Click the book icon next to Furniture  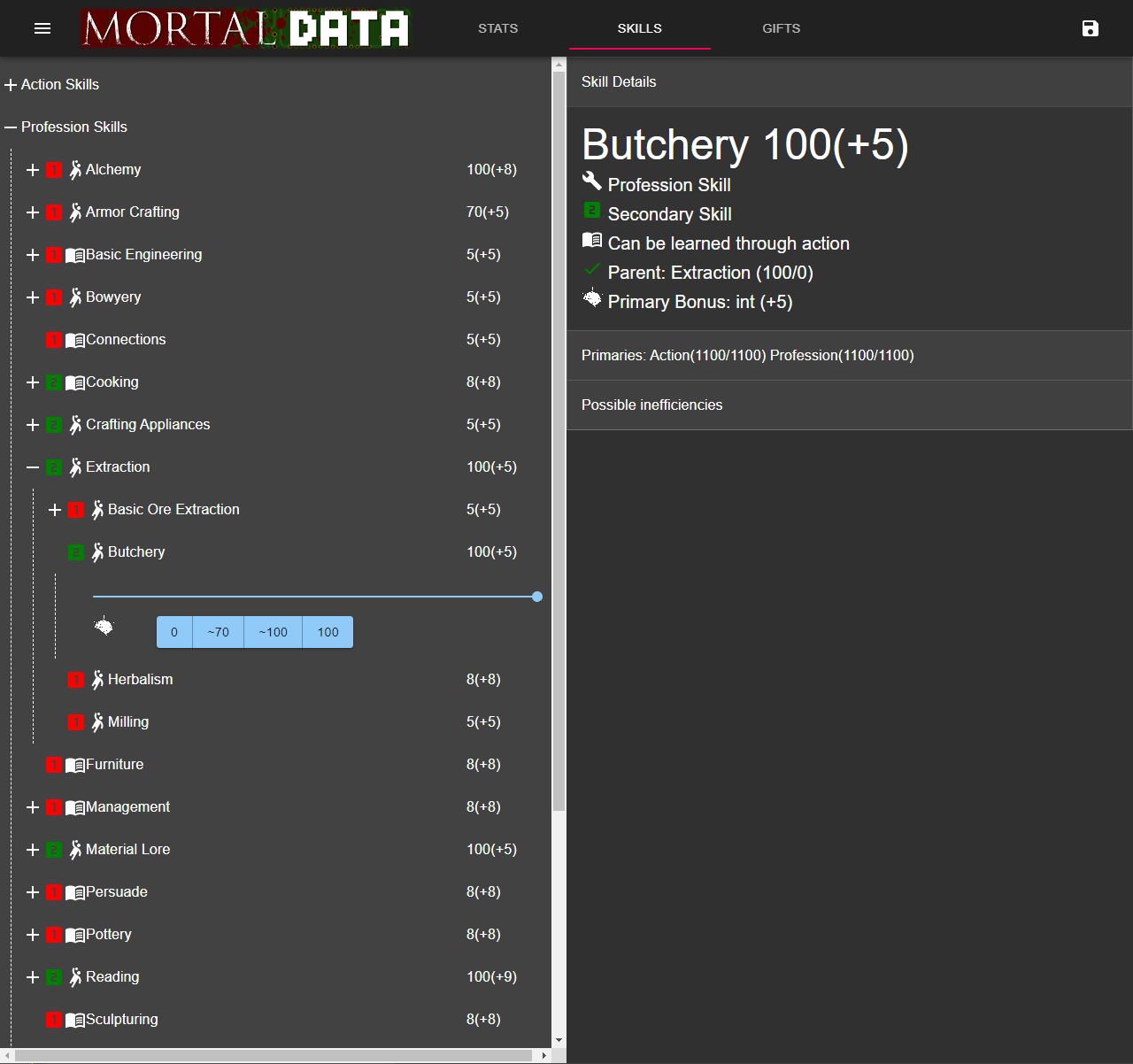[x=75, y=765]
